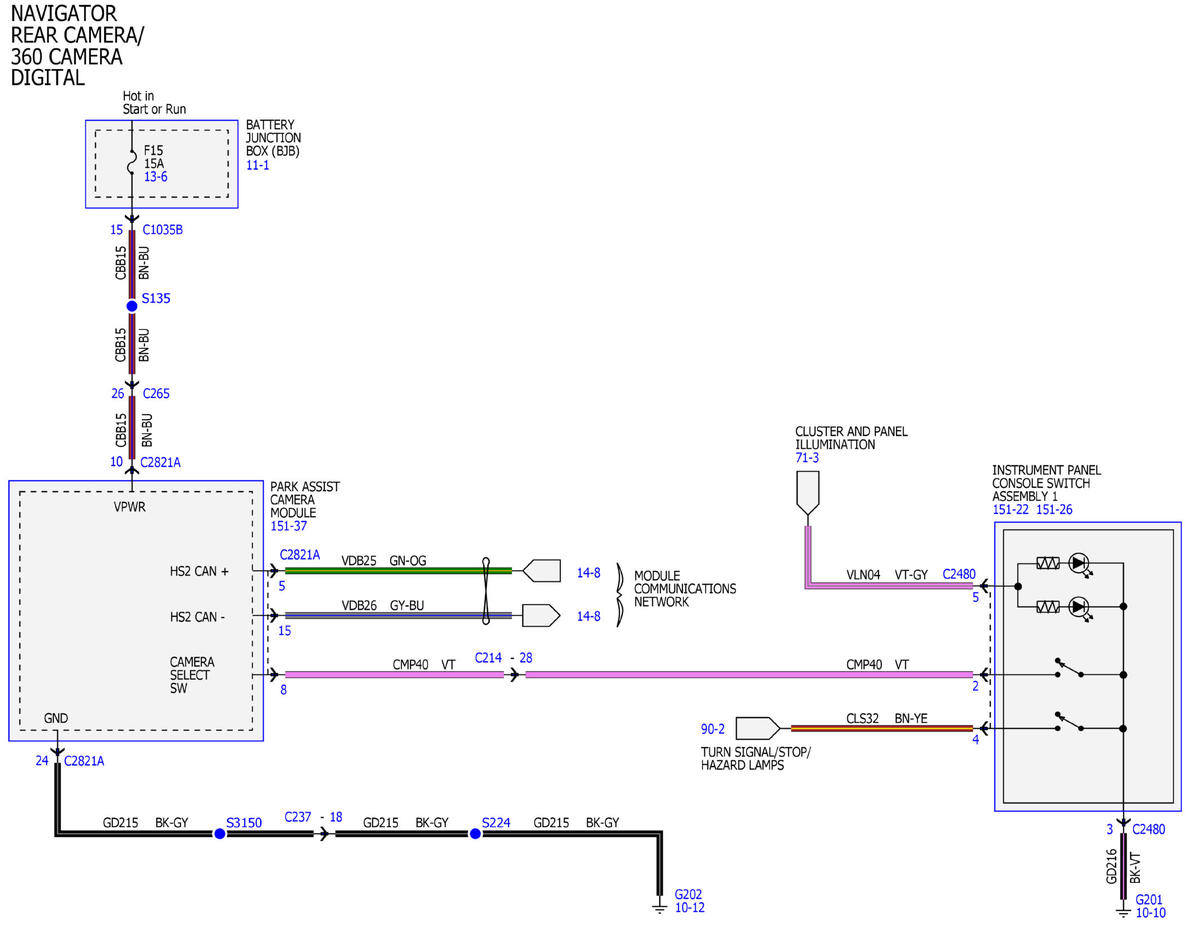Follow the 10-10 ground page link
Viewport: 1200px width, 927px height.
1151,913
